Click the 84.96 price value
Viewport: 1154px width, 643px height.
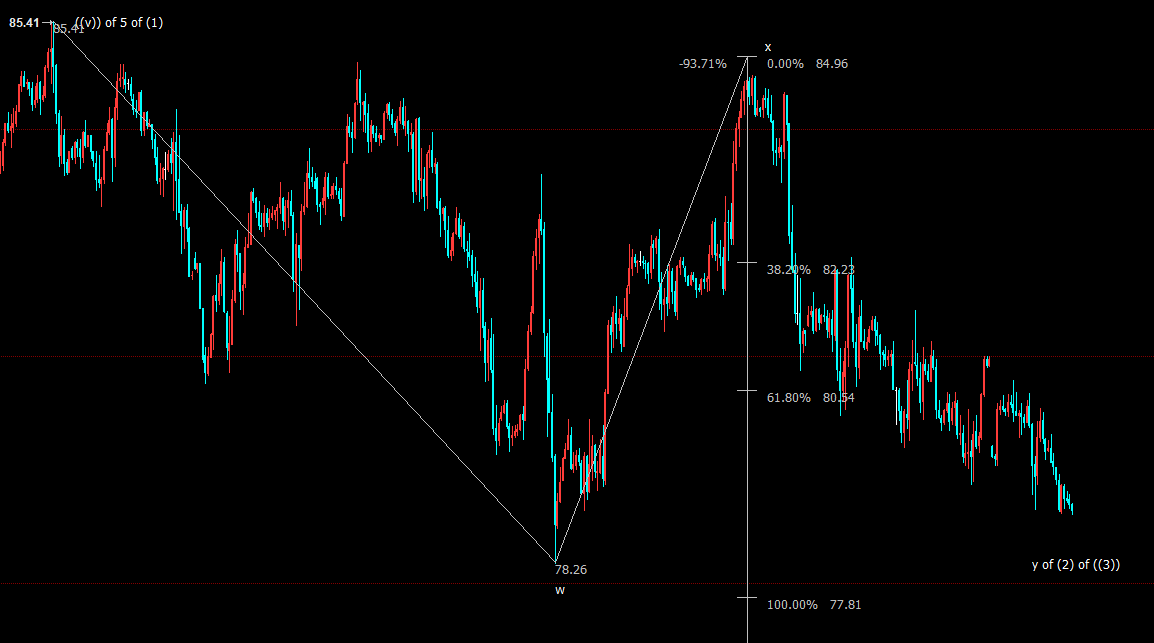831,64
